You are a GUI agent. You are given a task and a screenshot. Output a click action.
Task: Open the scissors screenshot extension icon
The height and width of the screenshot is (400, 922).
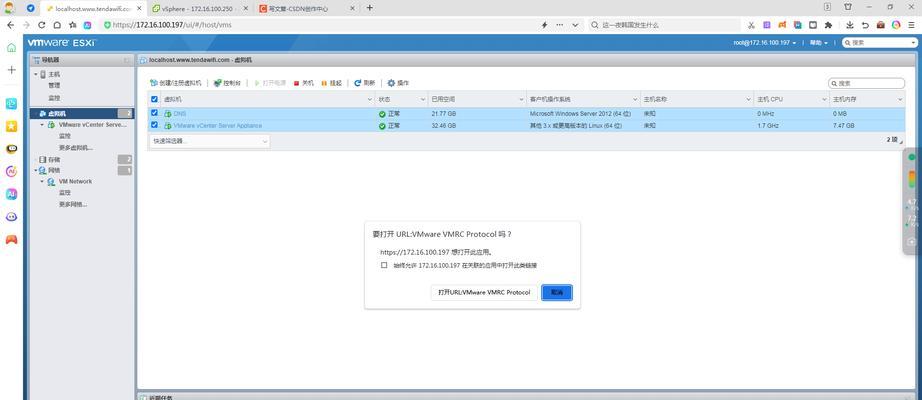[751, 25]
